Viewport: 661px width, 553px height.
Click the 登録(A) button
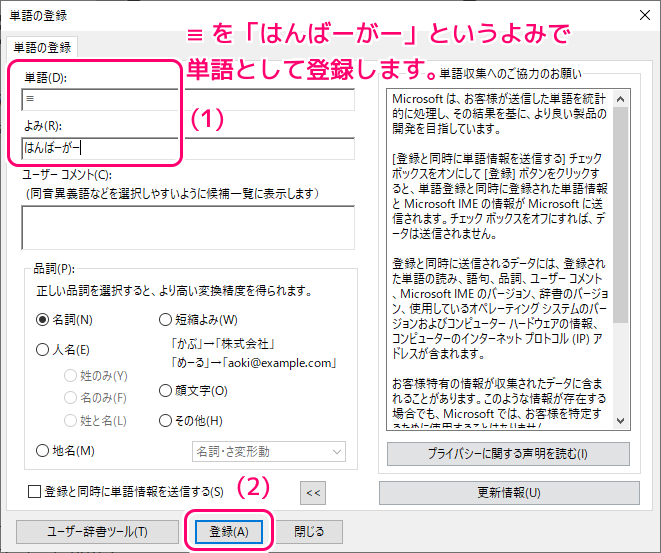coord(229,532)
